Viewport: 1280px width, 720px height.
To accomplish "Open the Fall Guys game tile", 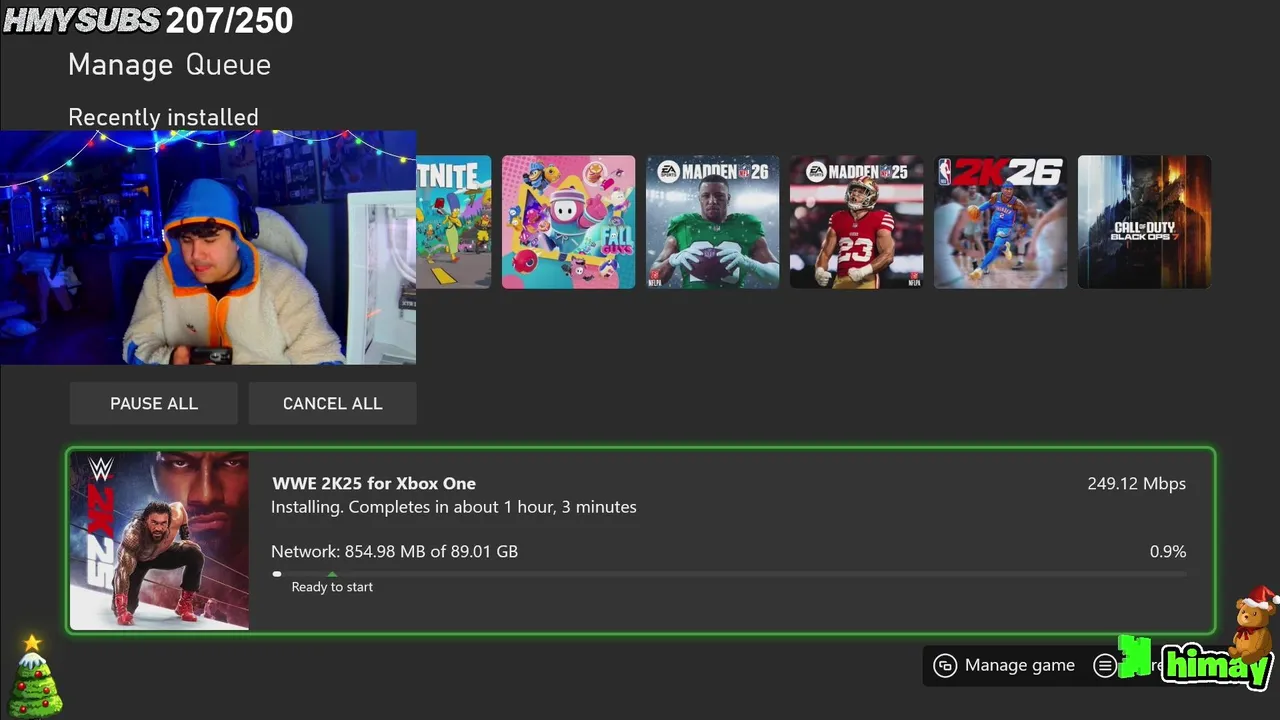I will [x=568, y=222].
